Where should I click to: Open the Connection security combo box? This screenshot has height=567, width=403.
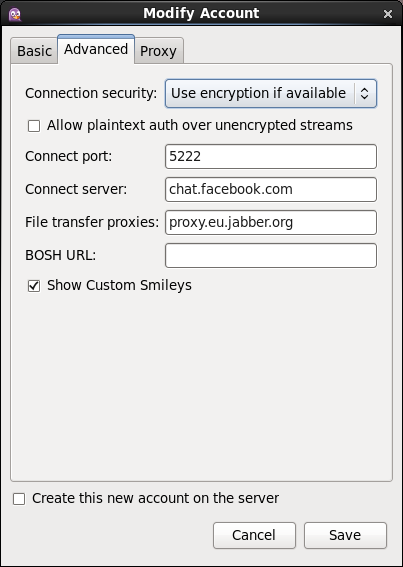point(271,94)
